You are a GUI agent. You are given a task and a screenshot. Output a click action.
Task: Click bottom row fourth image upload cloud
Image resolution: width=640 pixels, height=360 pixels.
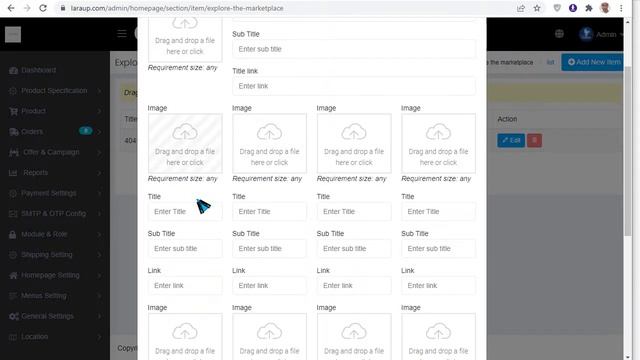click(438, 331)
